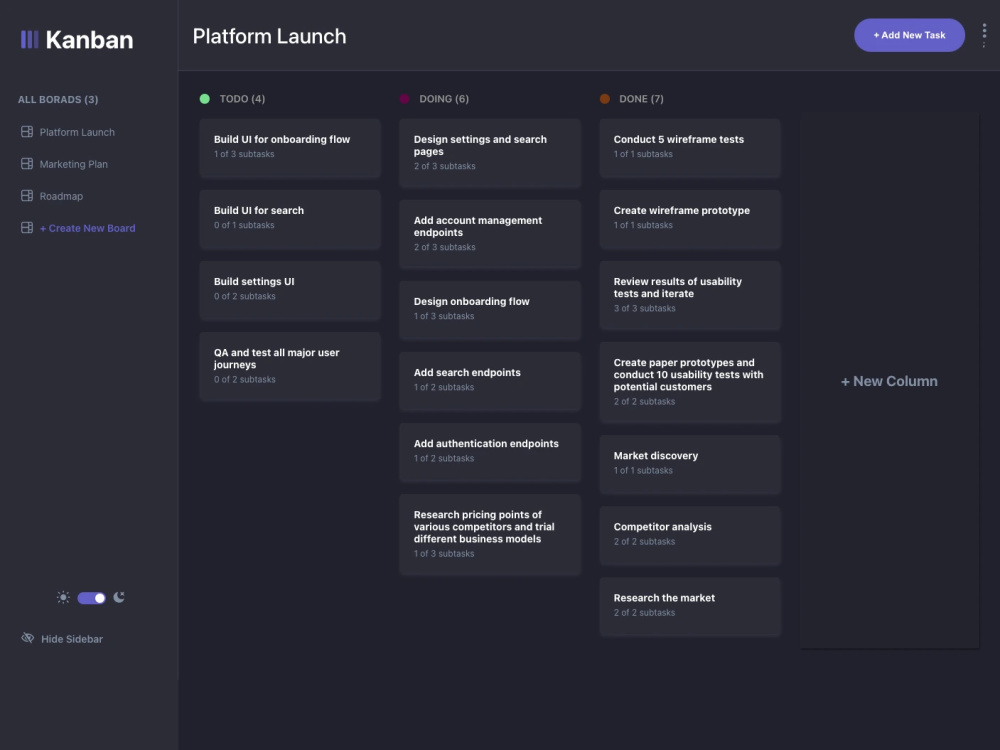Click the board icon beside Create New Board
This screenshot has width=1000, height=750.
(27, 227)
